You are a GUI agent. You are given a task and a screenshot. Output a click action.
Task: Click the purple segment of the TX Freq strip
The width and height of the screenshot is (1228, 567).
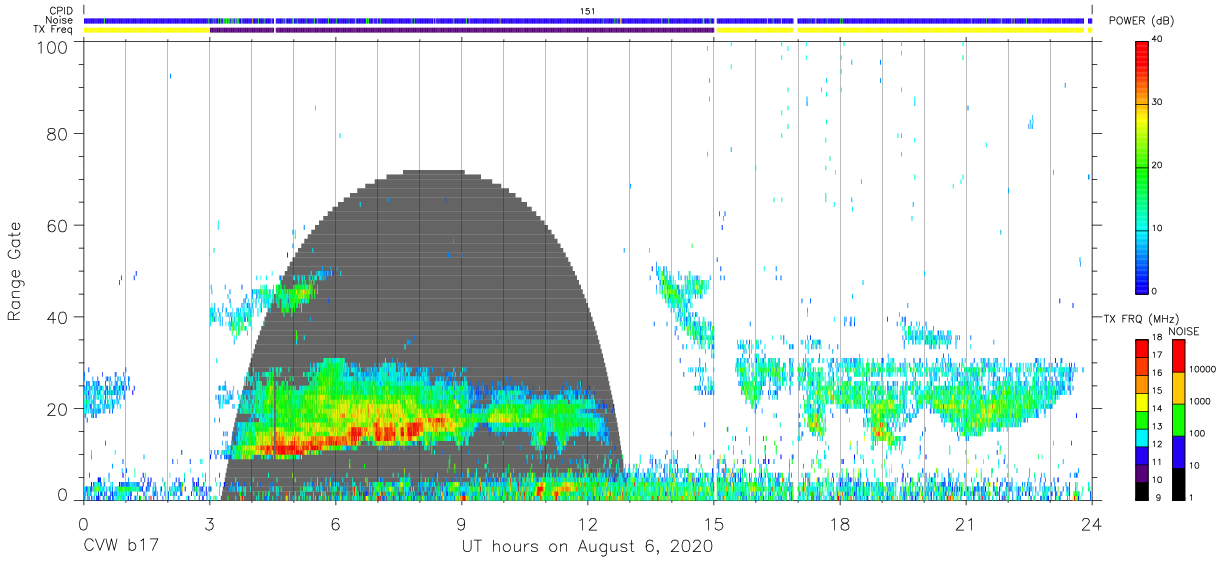pos(461,30)
